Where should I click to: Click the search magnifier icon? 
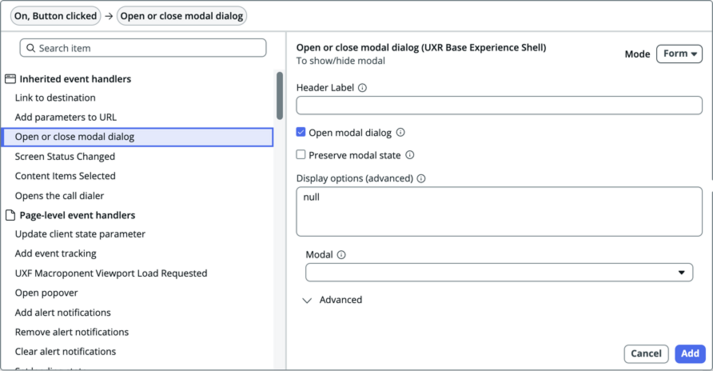coord(30,48)
